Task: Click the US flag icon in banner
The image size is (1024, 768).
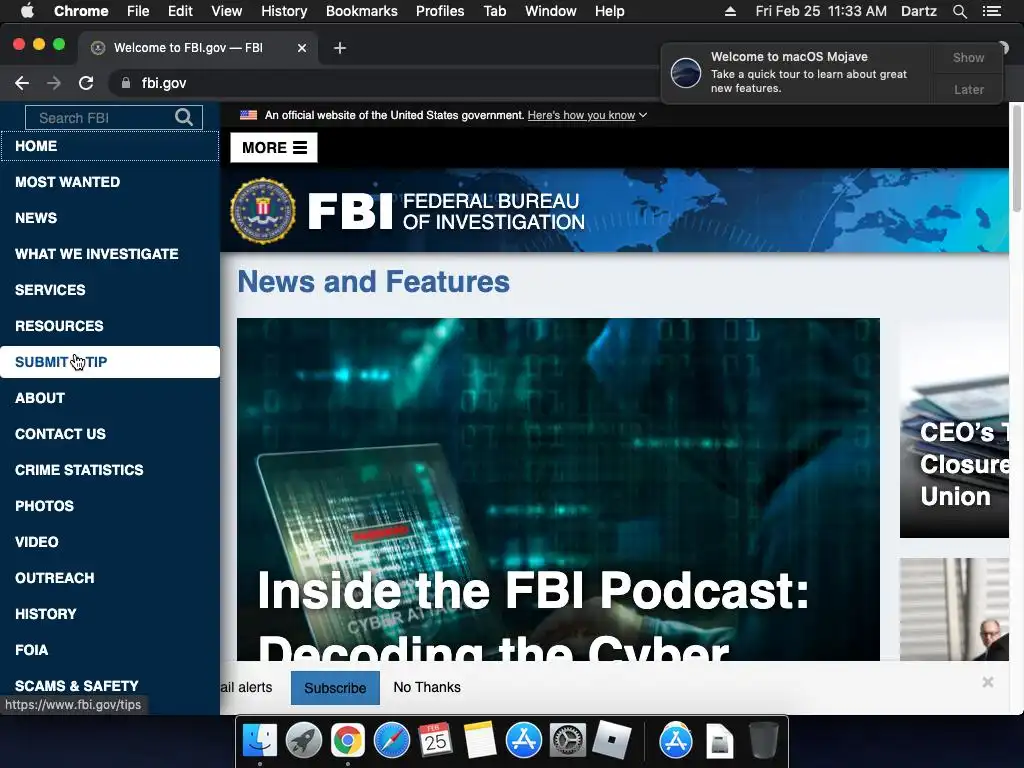Action: coord(248,115)
